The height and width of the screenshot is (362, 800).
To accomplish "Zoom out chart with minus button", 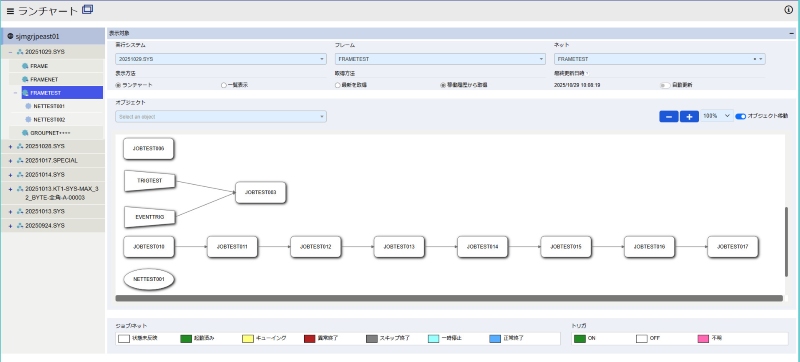I will tap(668, 117).
